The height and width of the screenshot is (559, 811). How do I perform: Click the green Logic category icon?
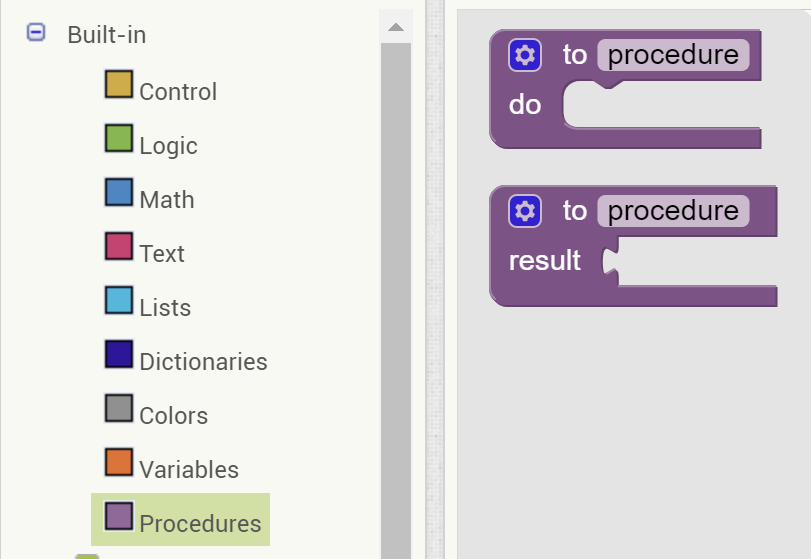[119, 138]
